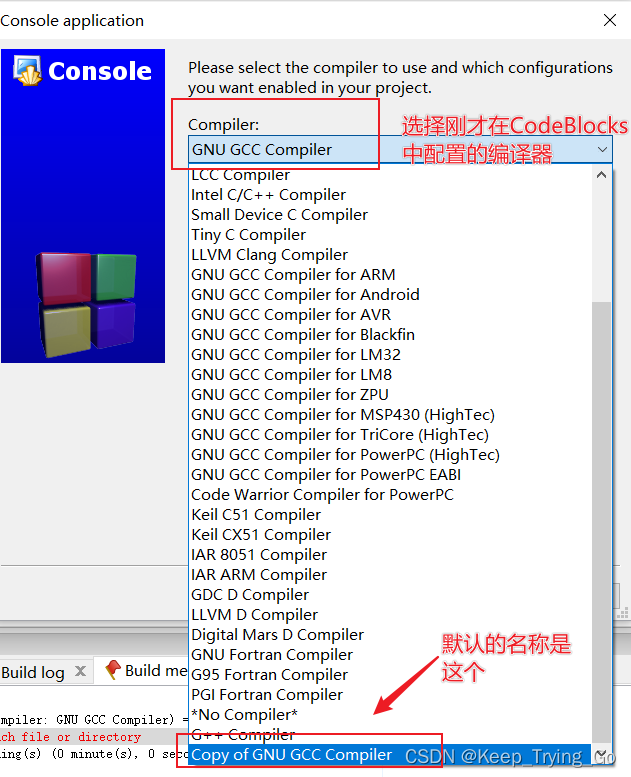Click the Console wizard logo icon
631x777 pixels.
pos(28,70)
